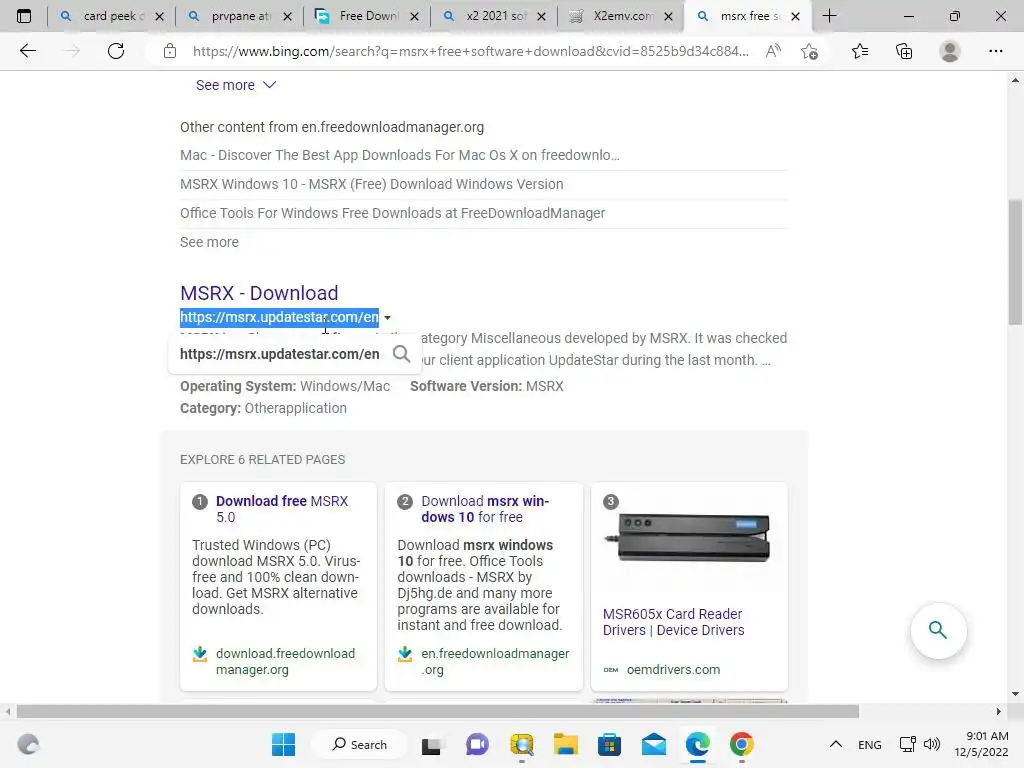
Task: Click the vertical scrollbar thumb
Action: (1015, 261)
